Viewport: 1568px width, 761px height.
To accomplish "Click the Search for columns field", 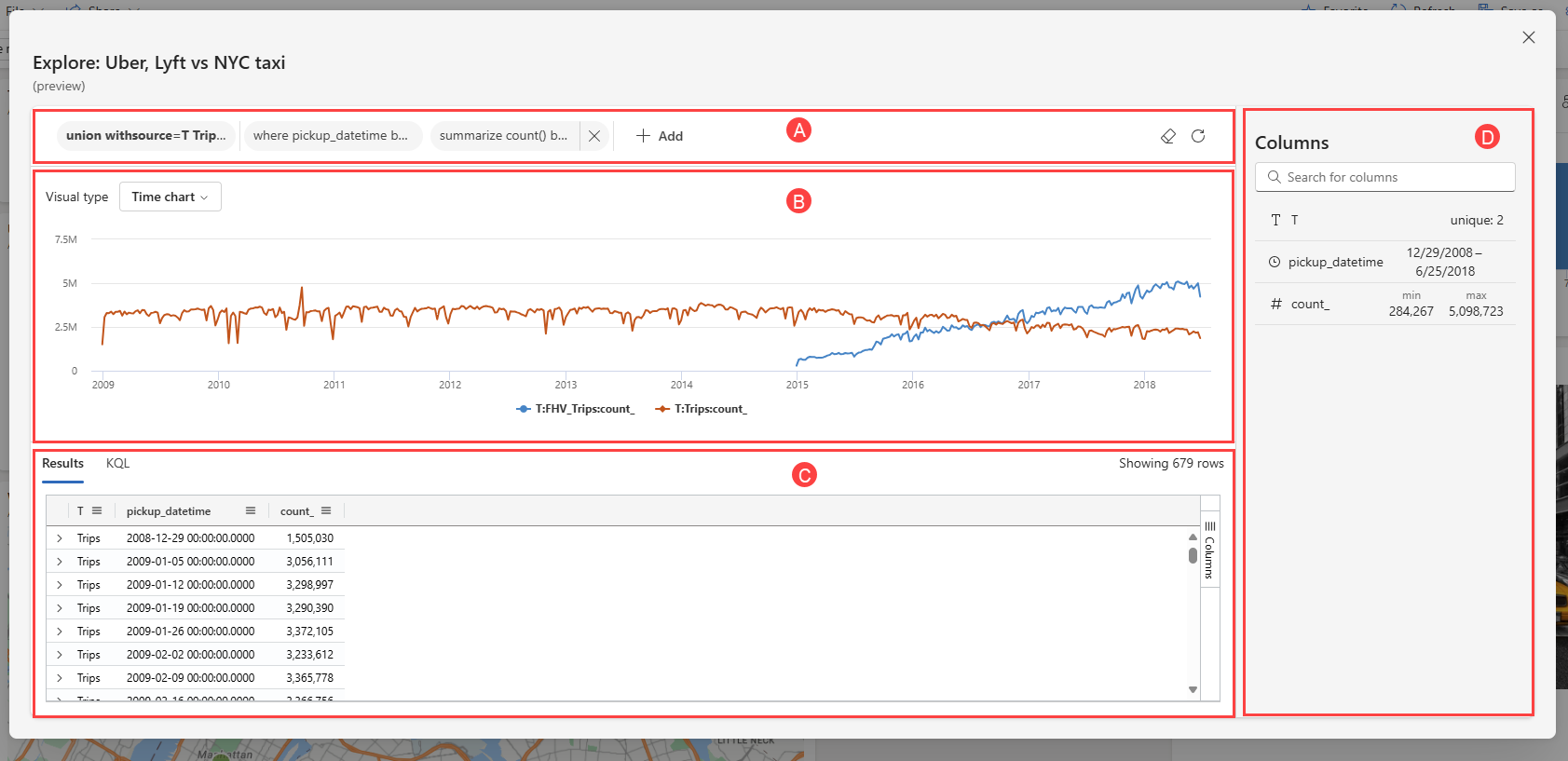I will coord(1384,177).
